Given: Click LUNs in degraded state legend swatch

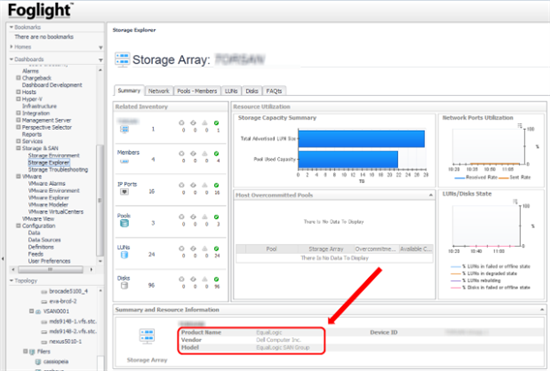Looking at the screenshot, I should (455, 274).
